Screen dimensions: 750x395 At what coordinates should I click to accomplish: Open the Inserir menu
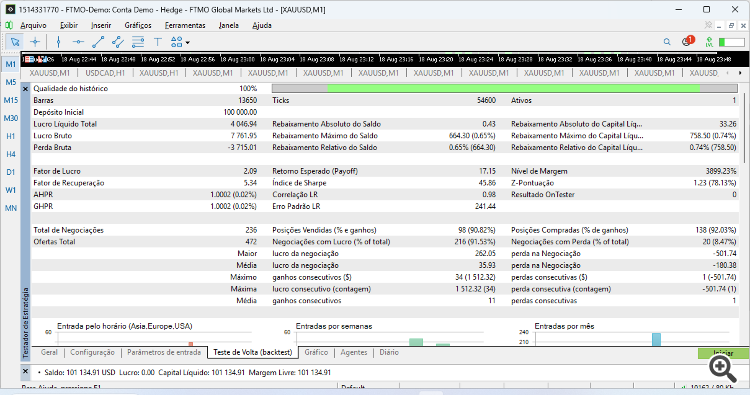(101, 25)
